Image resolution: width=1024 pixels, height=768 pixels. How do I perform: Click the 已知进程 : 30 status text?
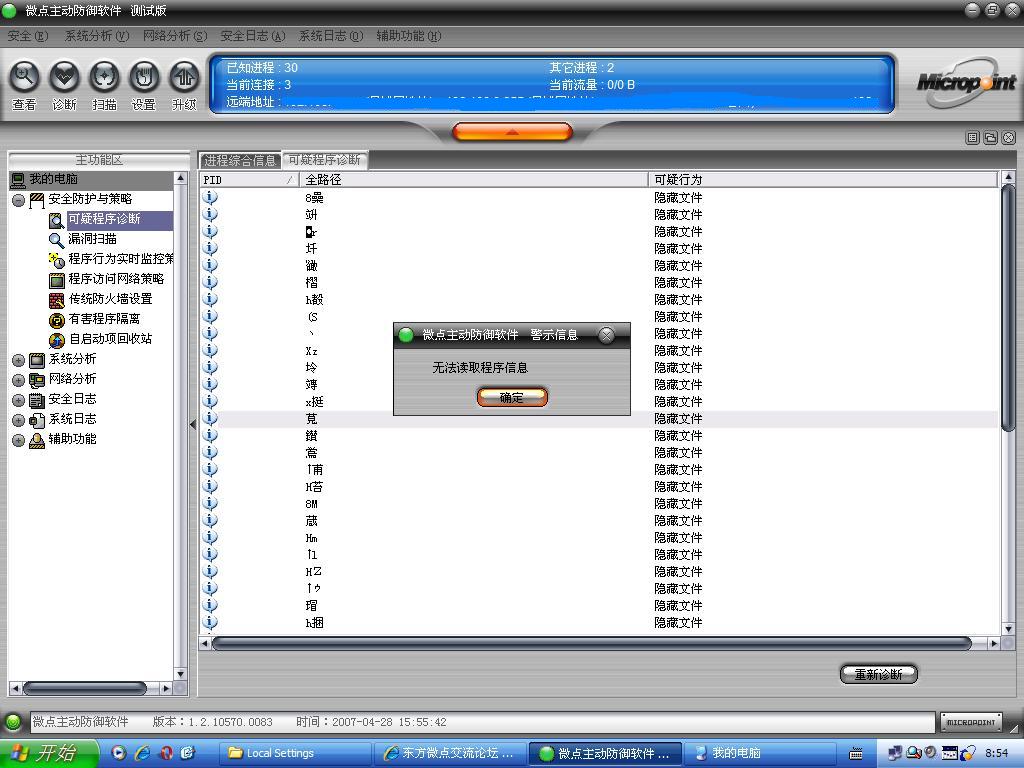262,67
